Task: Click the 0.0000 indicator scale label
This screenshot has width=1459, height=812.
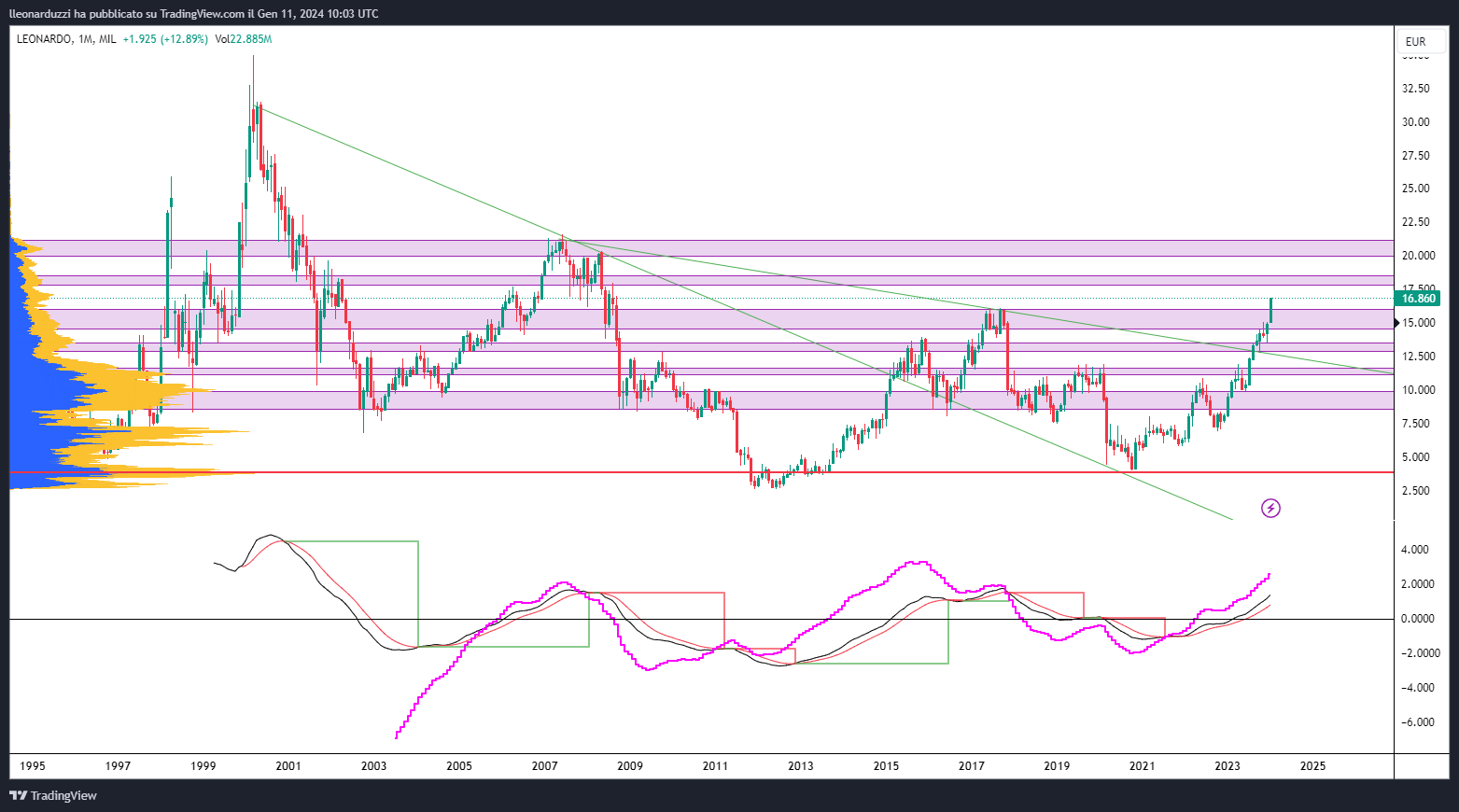Action: click(x=1417, y=619)
